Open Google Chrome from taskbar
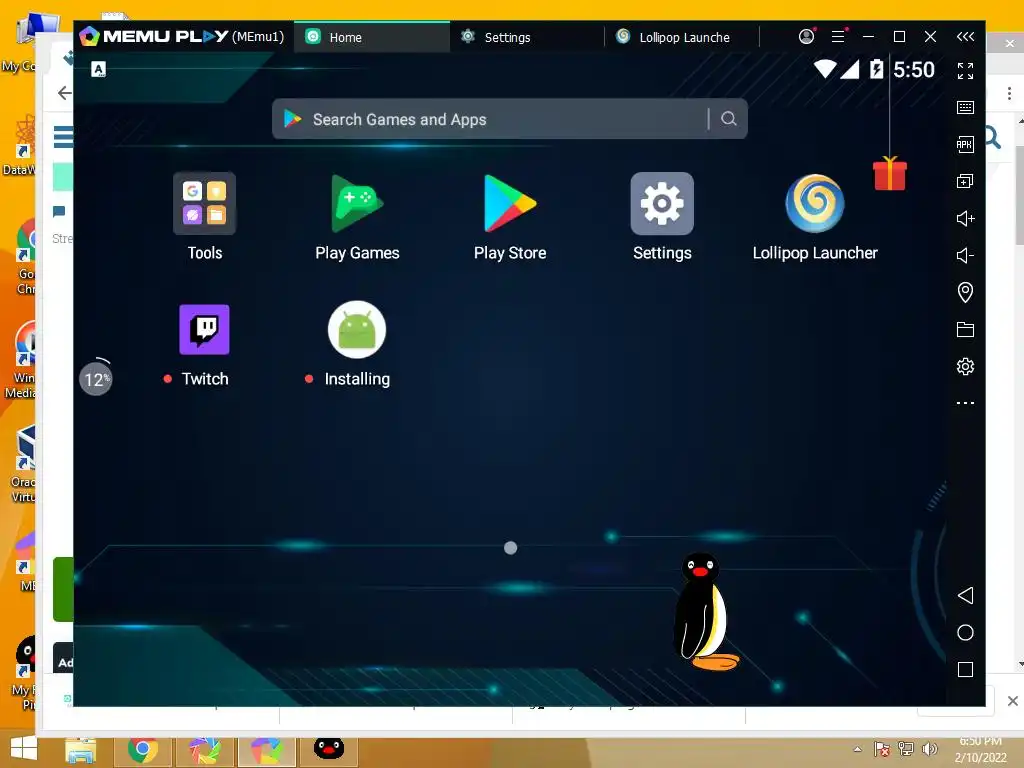Viewport: 1024px width, 768px height. pos(142,750)
